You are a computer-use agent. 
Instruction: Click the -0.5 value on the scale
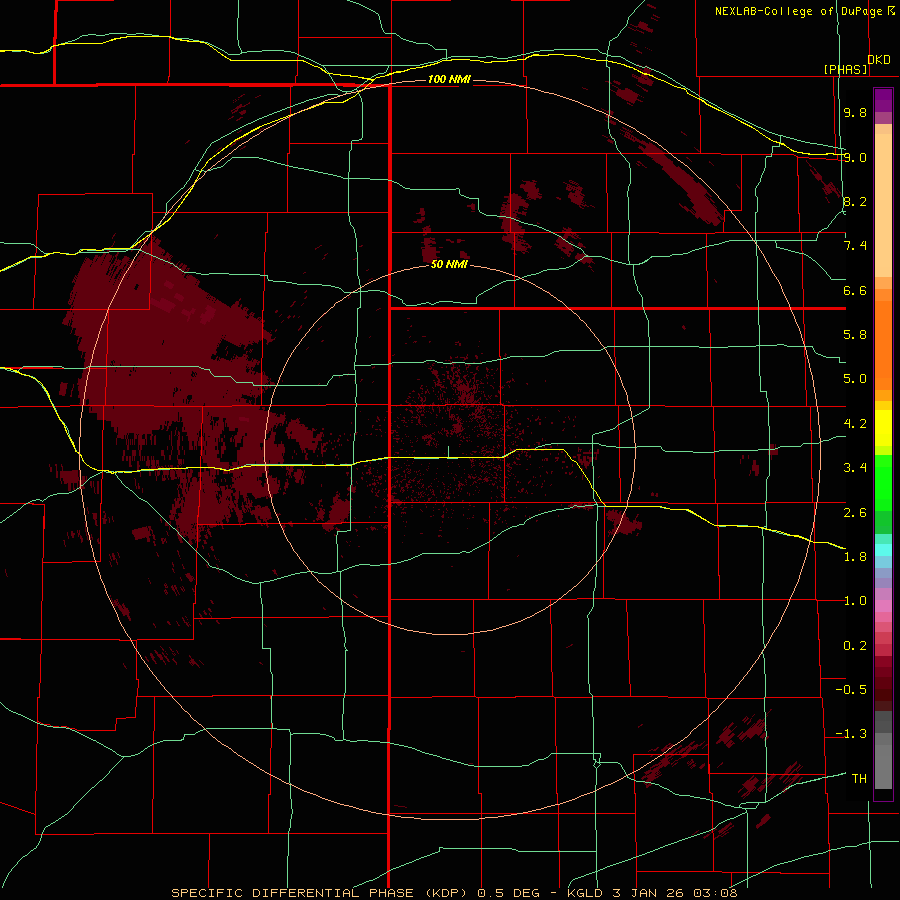(851, 690)
